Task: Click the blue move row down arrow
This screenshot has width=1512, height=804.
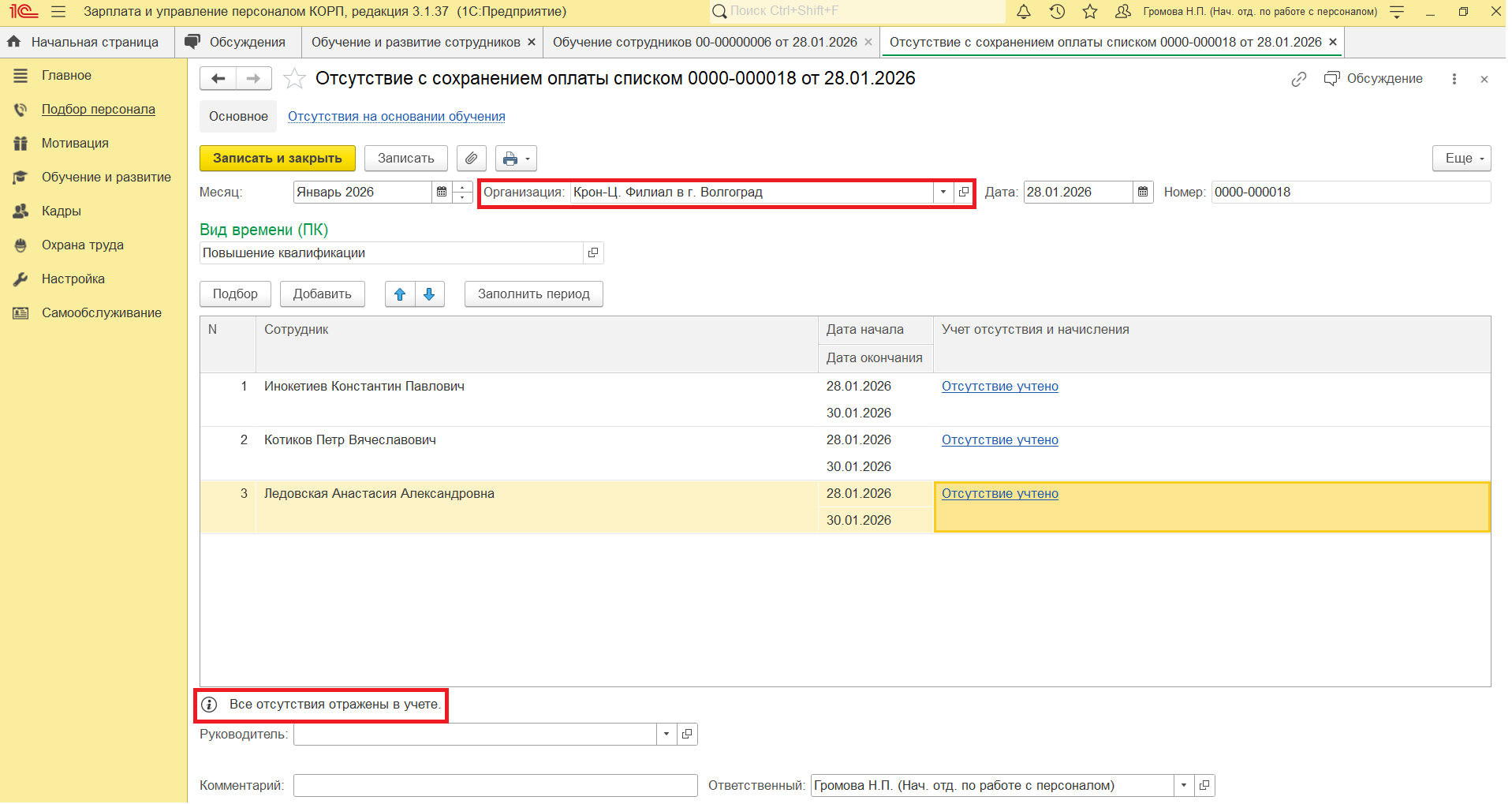Action: (x=429, y=294)
